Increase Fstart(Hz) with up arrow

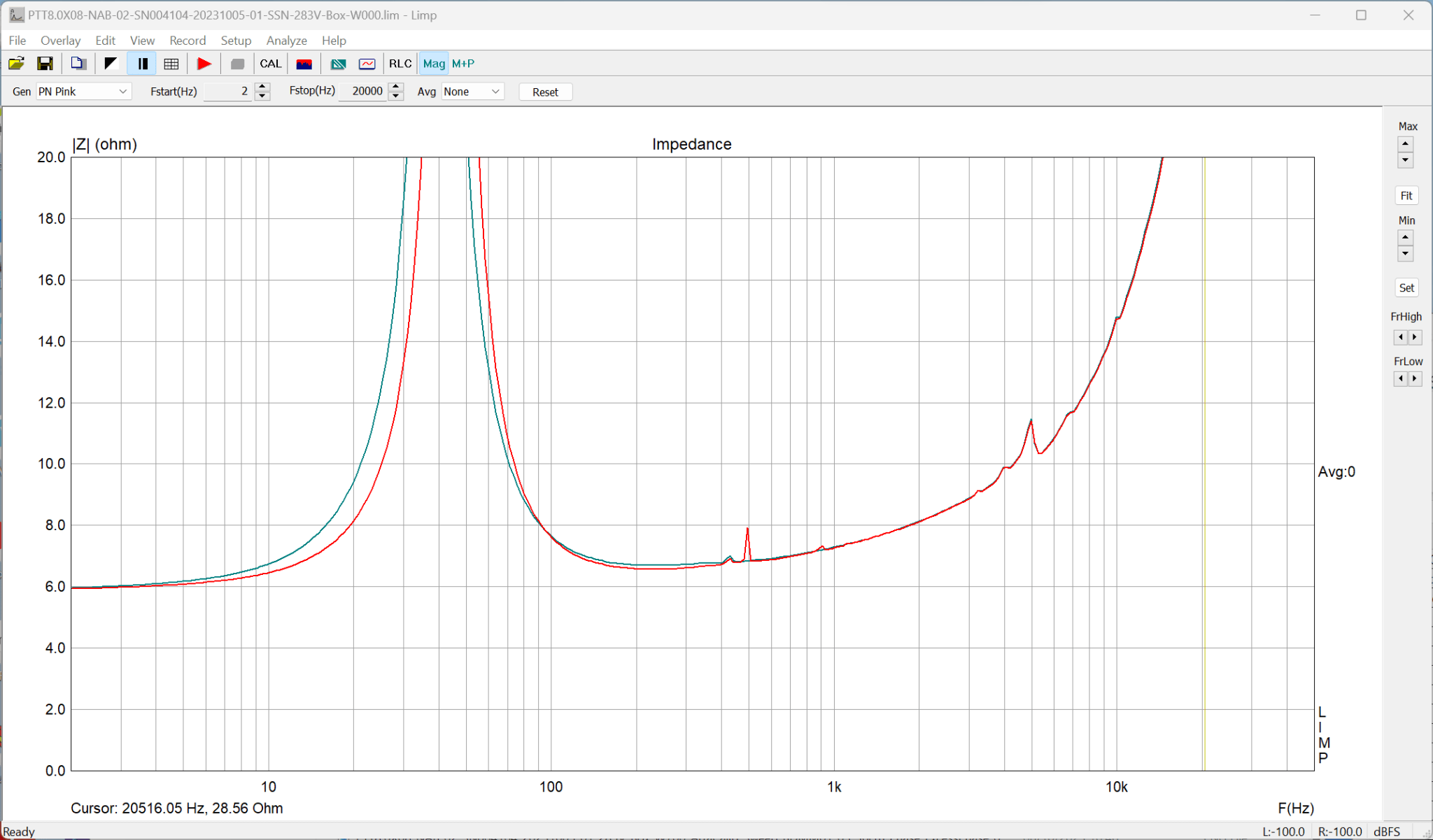click(262, 87)
